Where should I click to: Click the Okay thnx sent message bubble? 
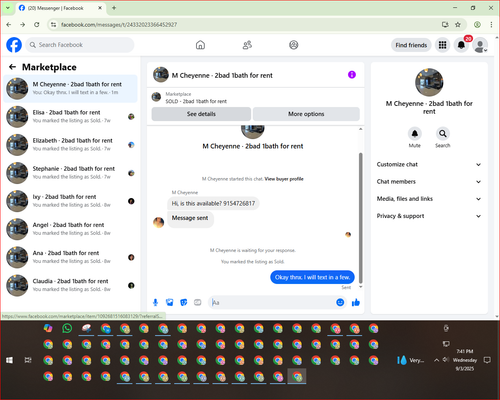[x=312, y=277]
